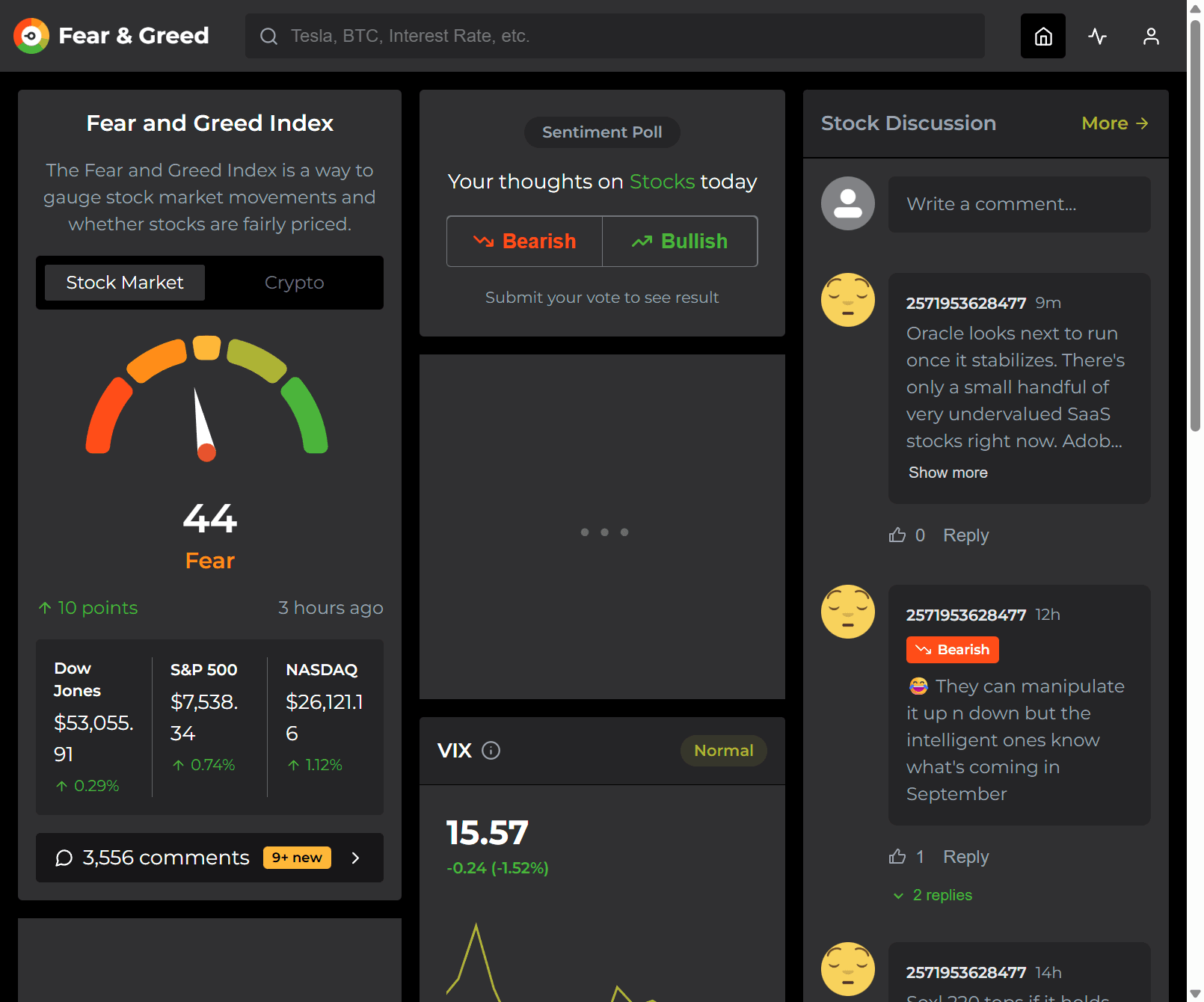Focus the Tesla, BTC search field
Viewport: 1204px width, 1002px height.
(615, 36)
